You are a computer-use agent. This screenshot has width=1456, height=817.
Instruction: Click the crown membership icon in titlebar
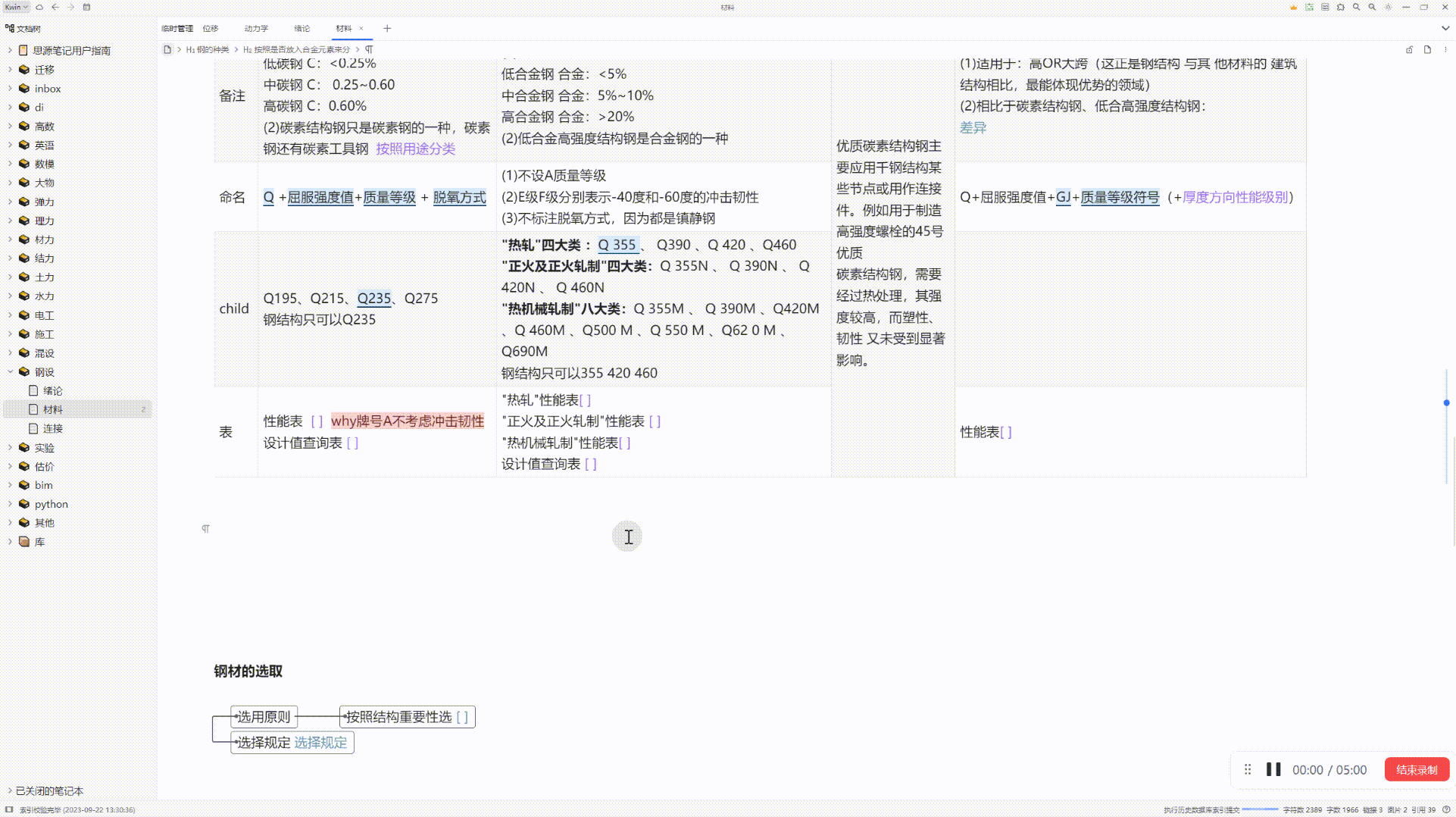pyautogui.click(x=1293, y=7)
